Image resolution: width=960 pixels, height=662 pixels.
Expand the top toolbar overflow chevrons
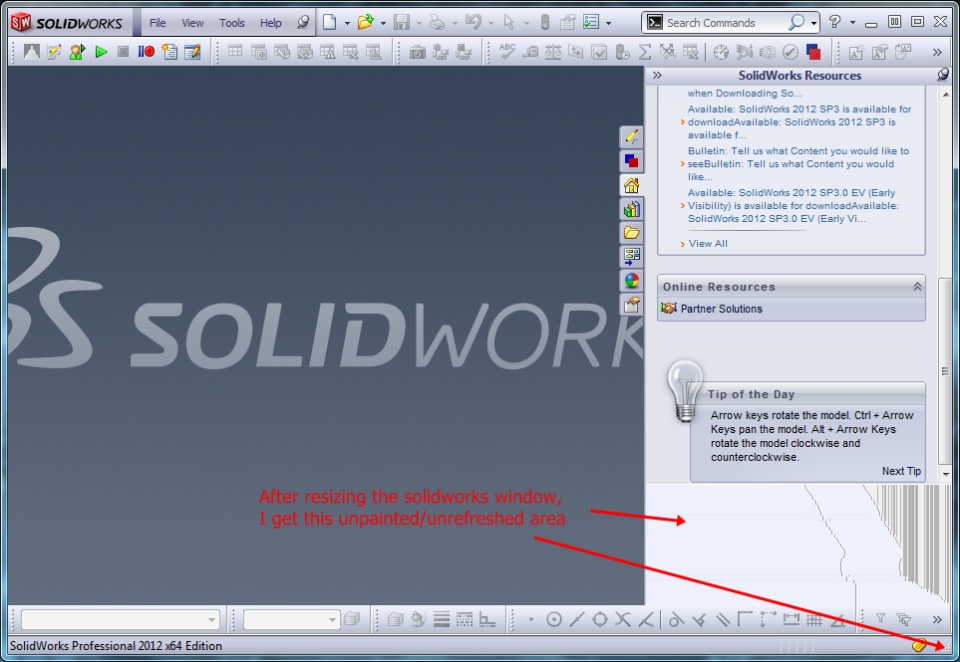(937, 53)
